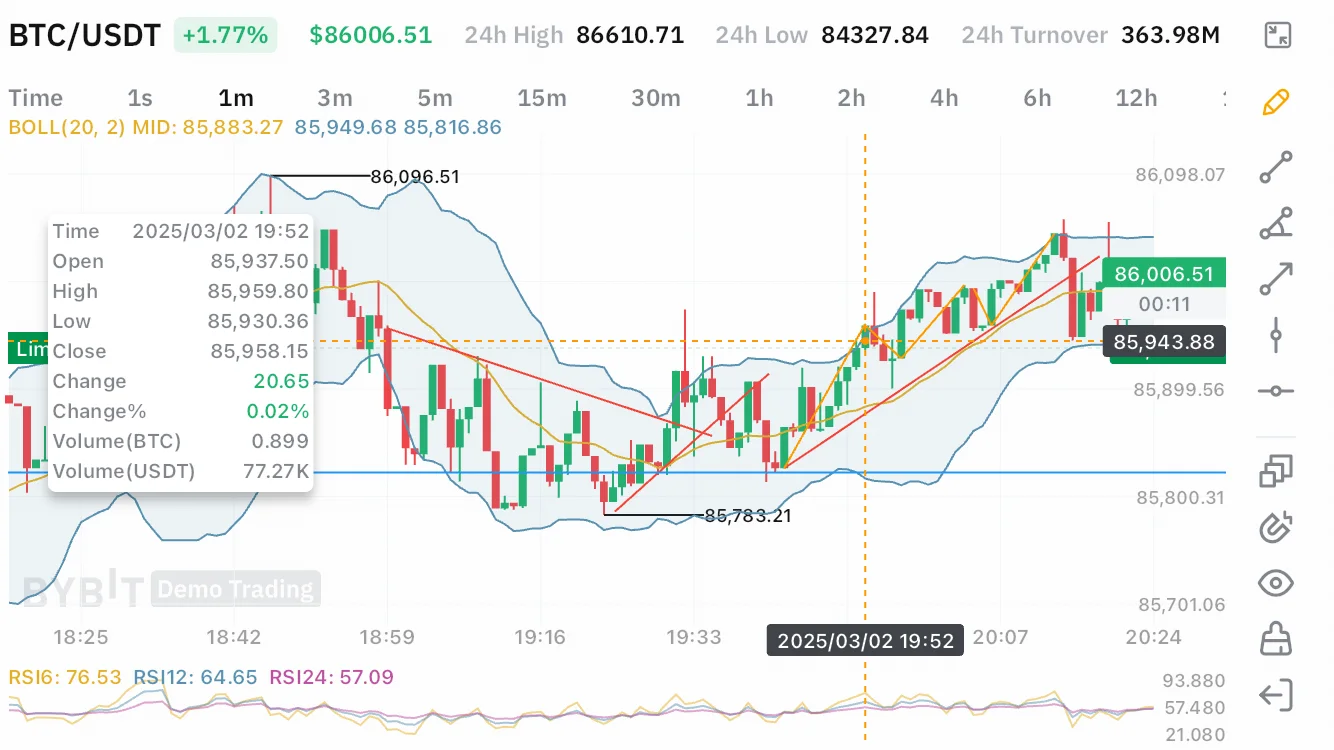Switch to the 1h timeframe

coord(760,98)
